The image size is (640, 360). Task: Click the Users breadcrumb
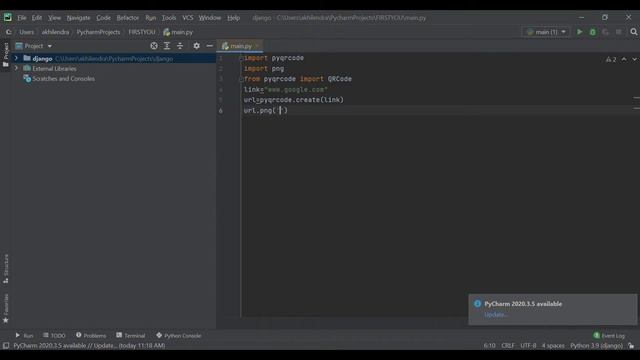[27, 32]
